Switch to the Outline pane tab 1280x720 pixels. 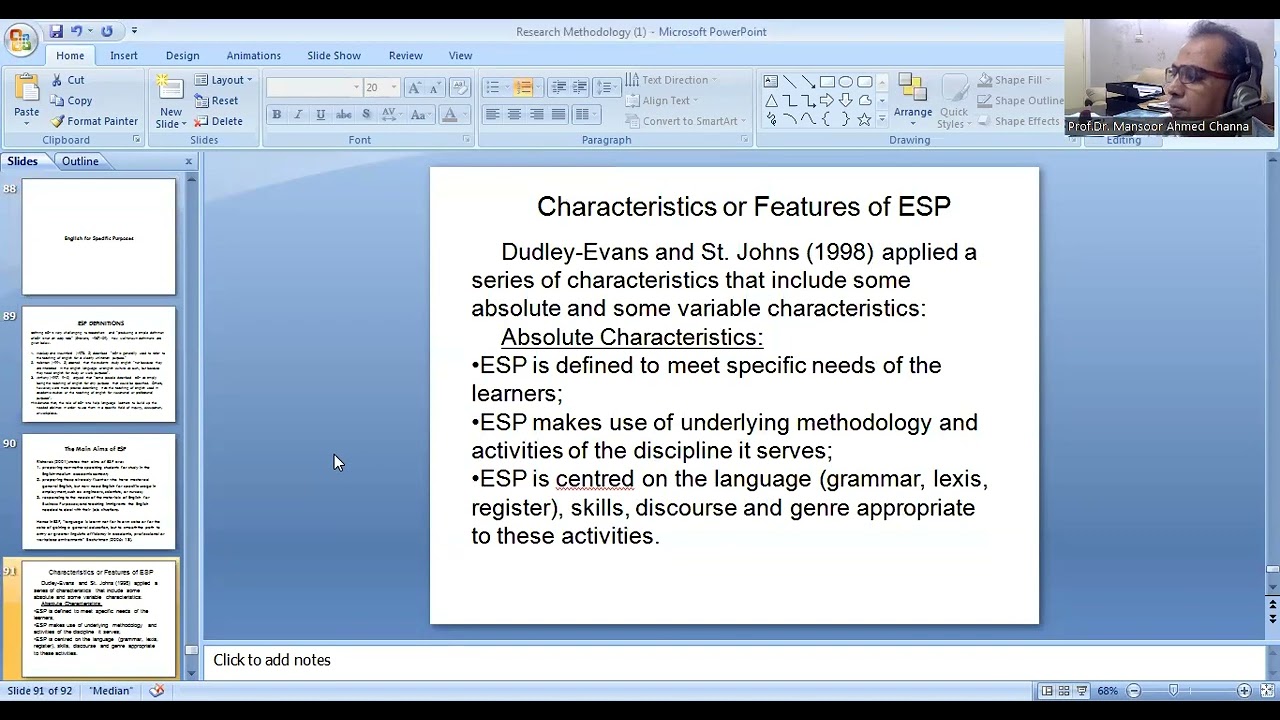(x=80, y=161)
